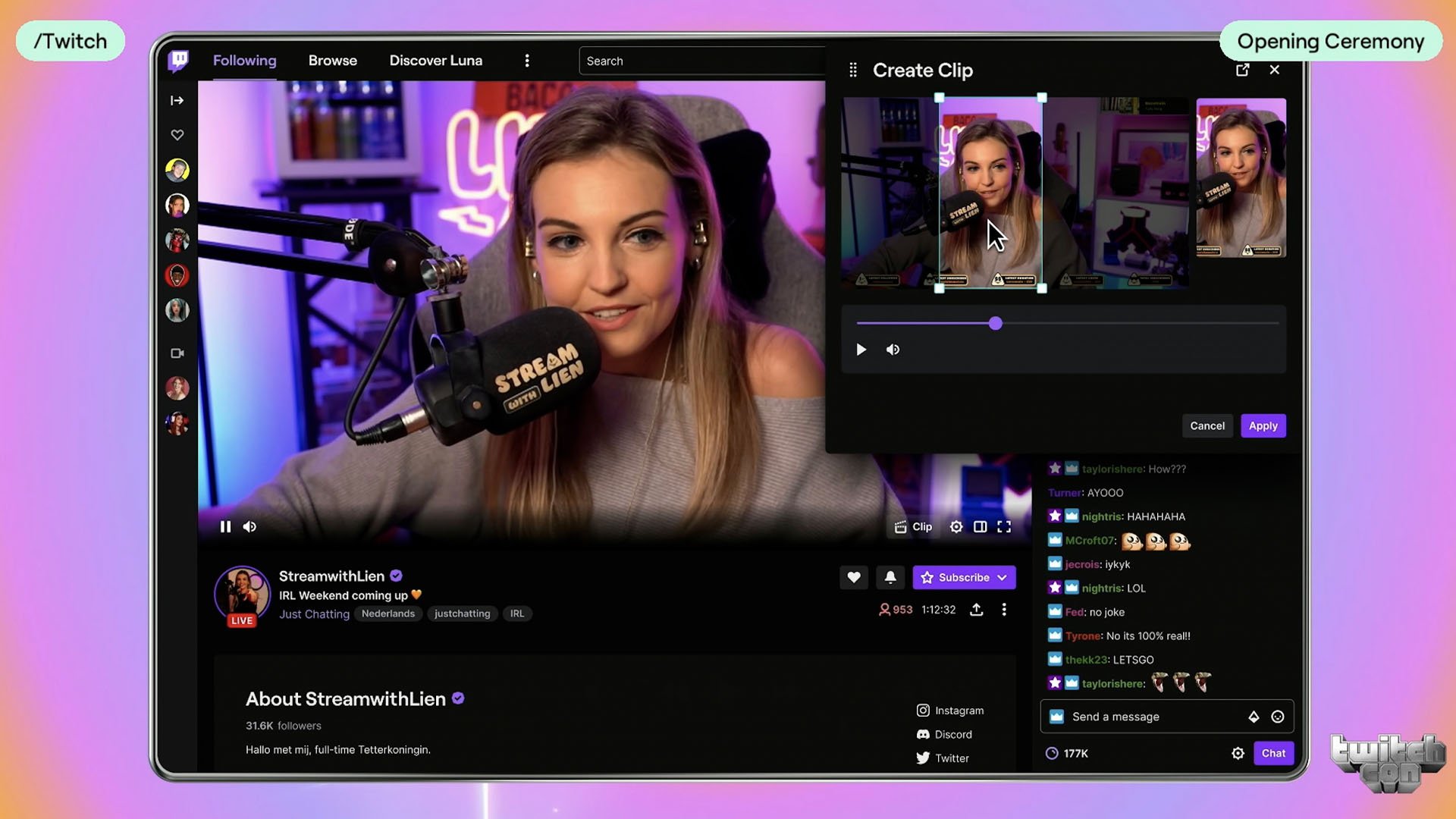Image resolution: width=1456 pixels, height=819 pixels.
Task: Click nightris username on HAHAHAHA message
Action: (1102, 517)
